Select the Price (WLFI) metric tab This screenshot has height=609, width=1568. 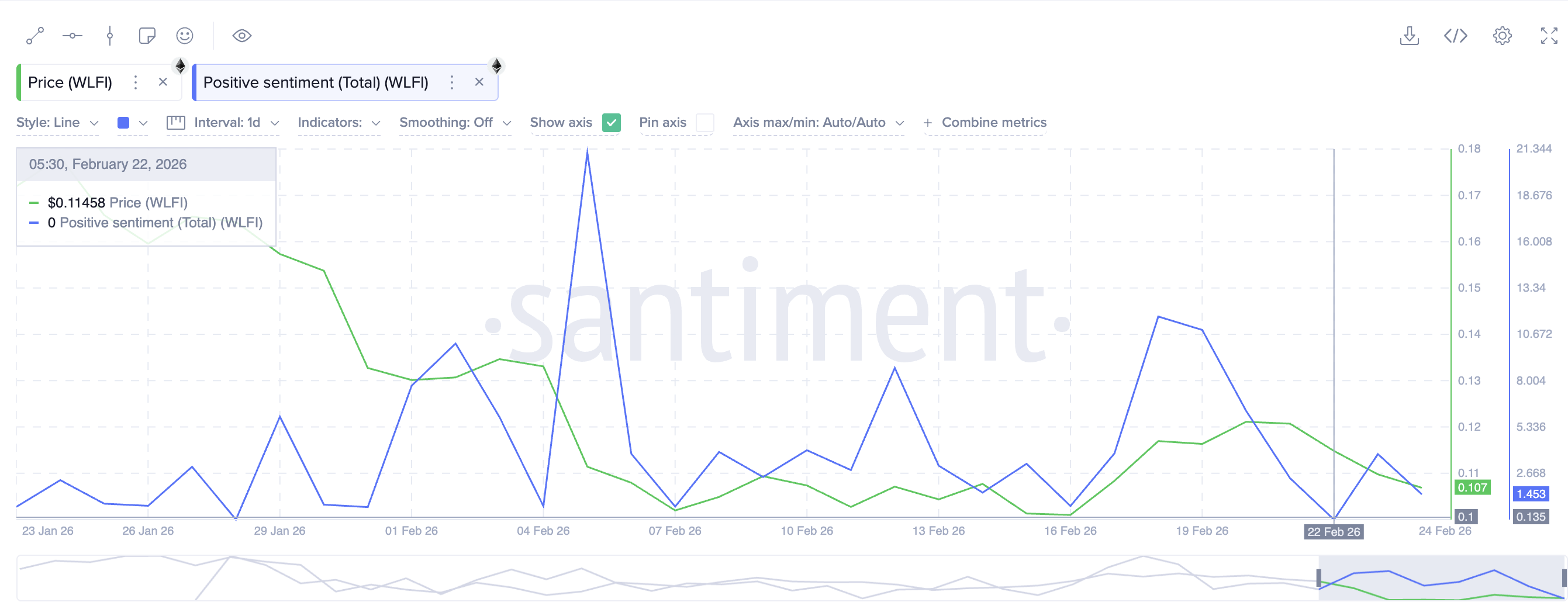coord(70,83)
